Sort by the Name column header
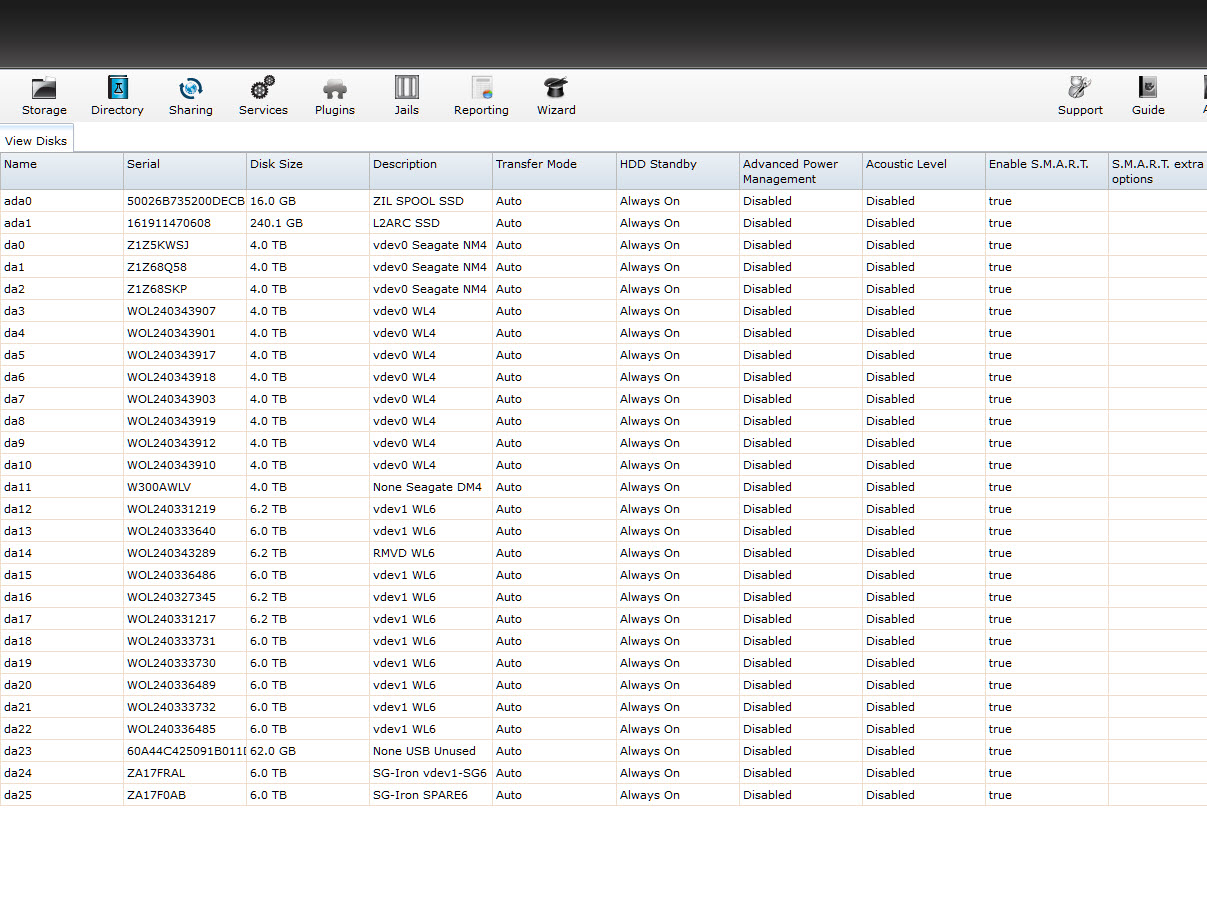1207x909 pixels. 61,171
